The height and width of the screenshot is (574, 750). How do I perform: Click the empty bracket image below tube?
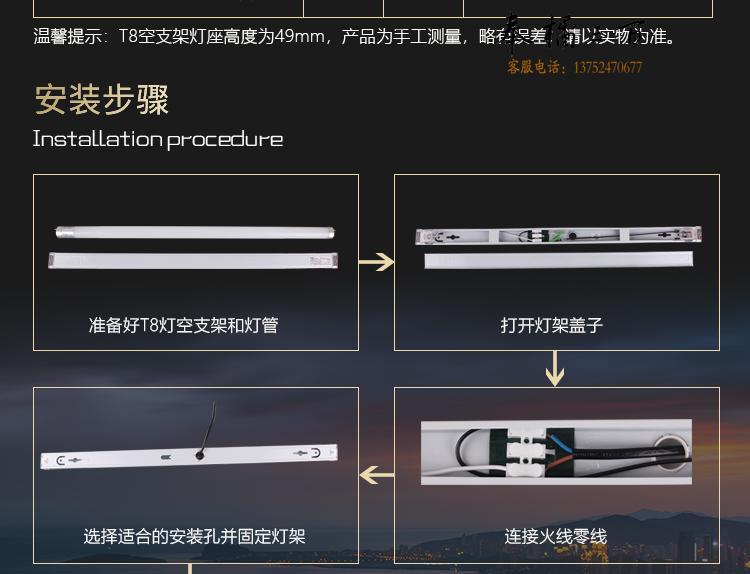pyautogui.click(x=193, y=261)
